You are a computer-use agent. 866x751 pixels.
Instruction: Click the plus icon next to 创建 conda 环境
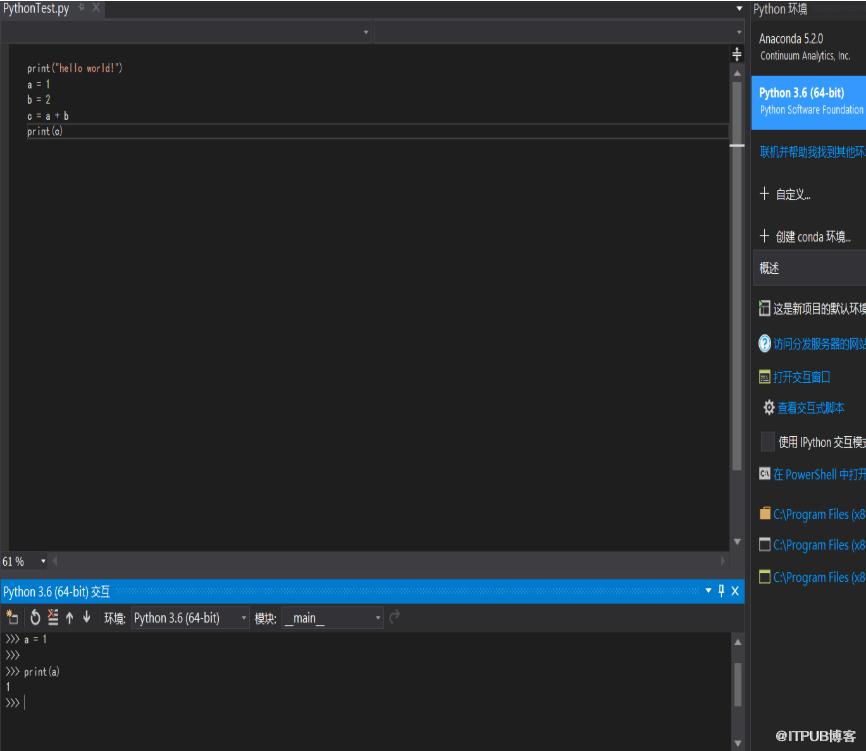coord(764,236)
